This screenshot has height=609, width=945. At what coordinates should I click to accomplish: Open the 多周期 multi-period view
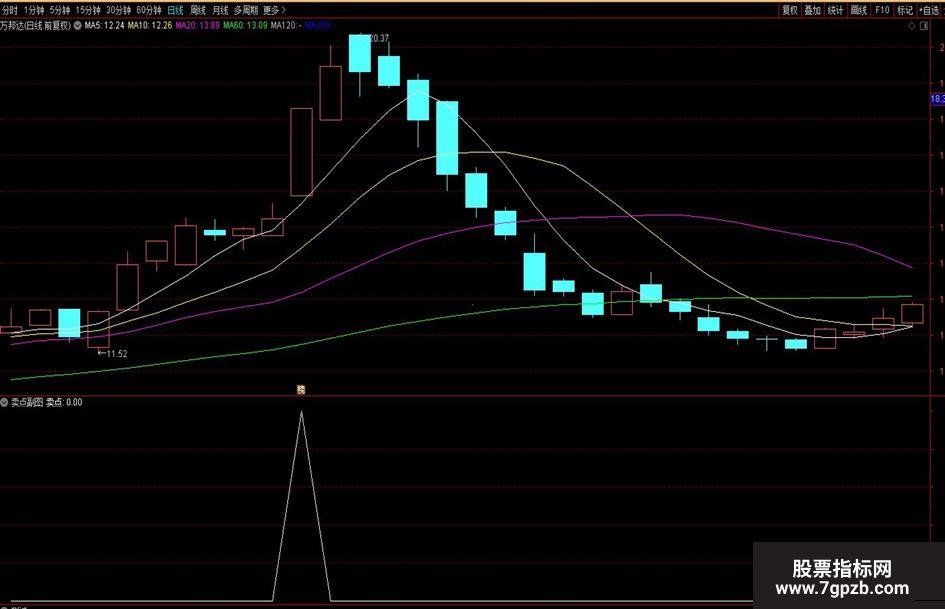(x=246, y=10)
